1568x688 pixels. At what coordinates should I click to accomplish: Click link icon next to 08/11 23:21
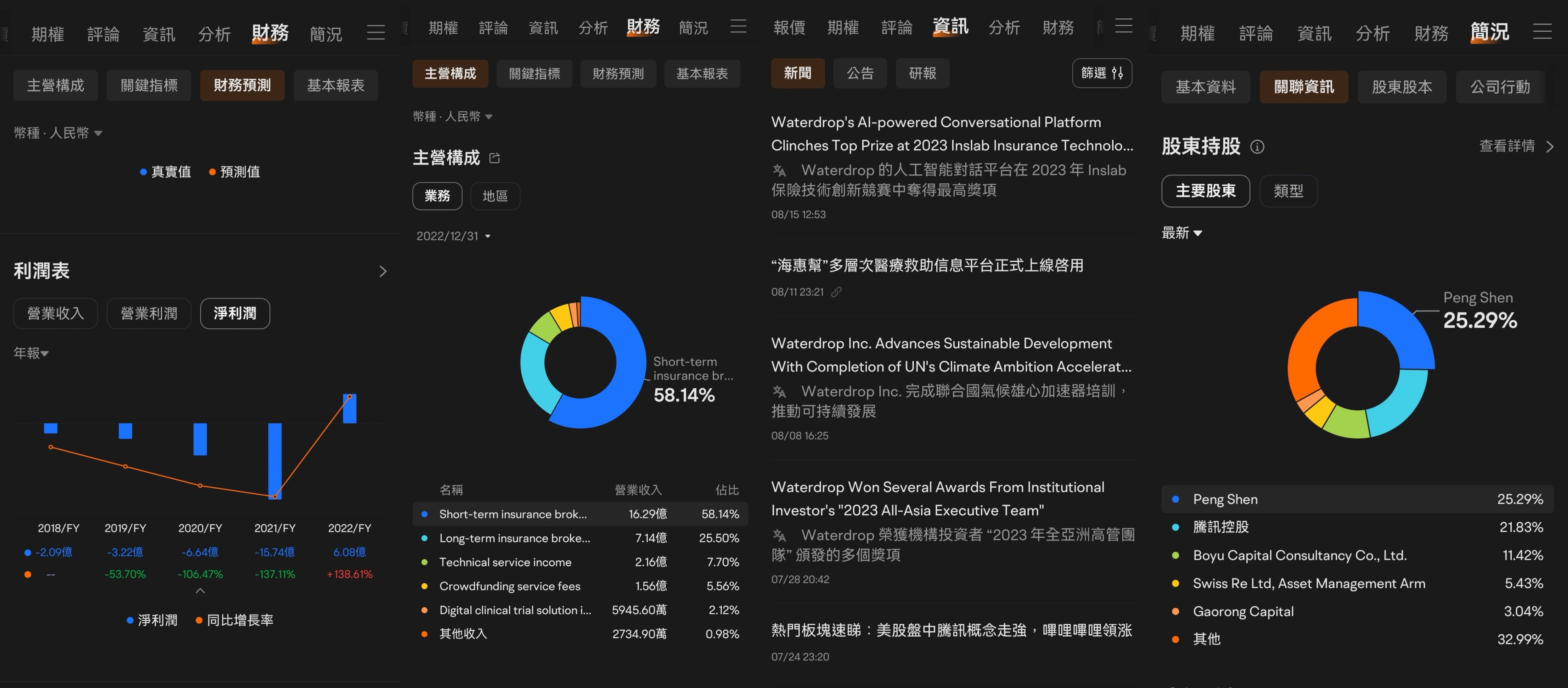tap(837, 292)
